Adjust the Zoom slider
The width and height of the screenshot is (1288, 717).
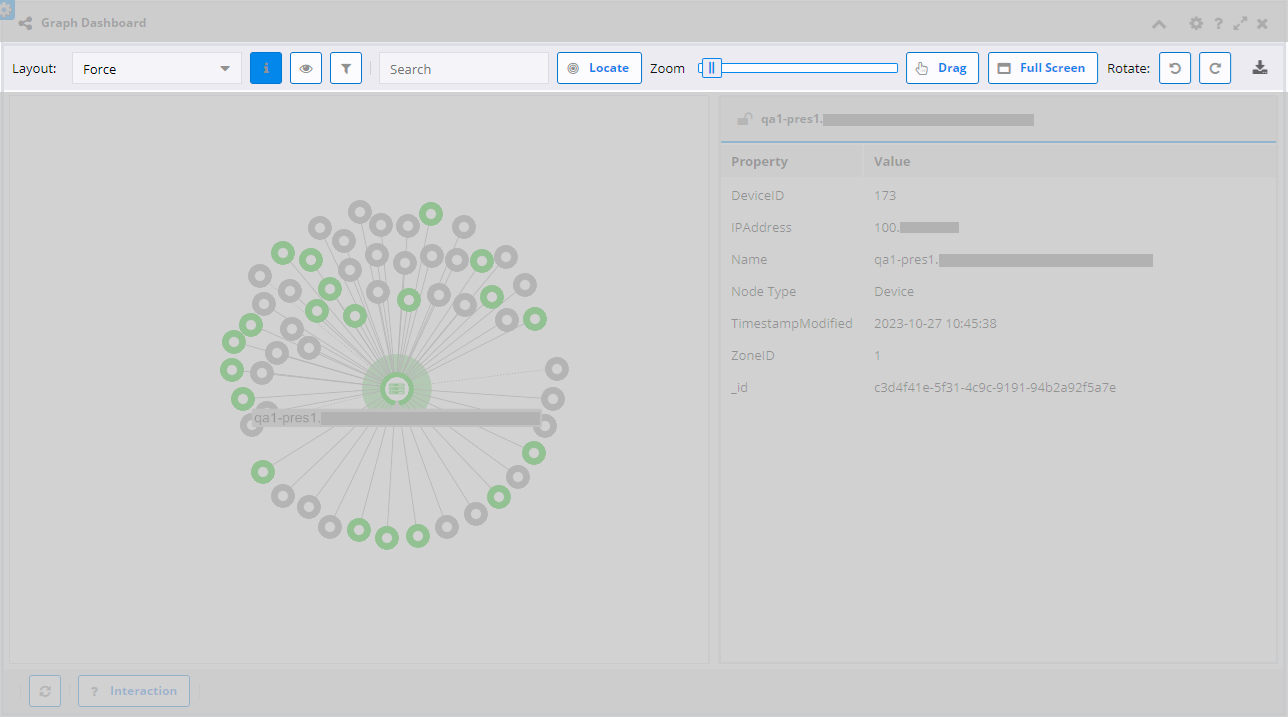pyautogui.click(x=712, y=67)
